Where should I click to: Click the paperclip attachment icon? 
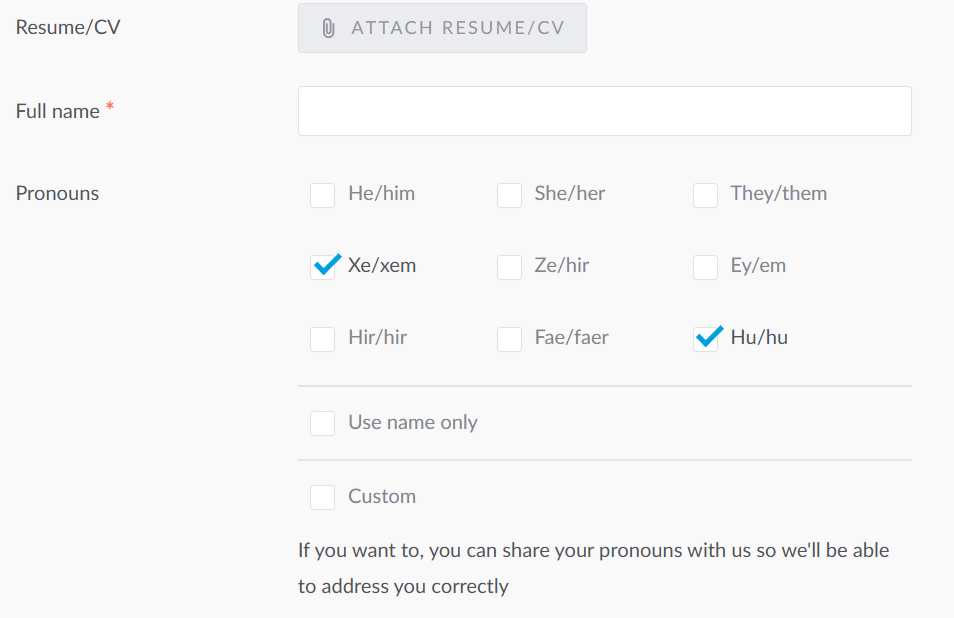pos(329,28)
